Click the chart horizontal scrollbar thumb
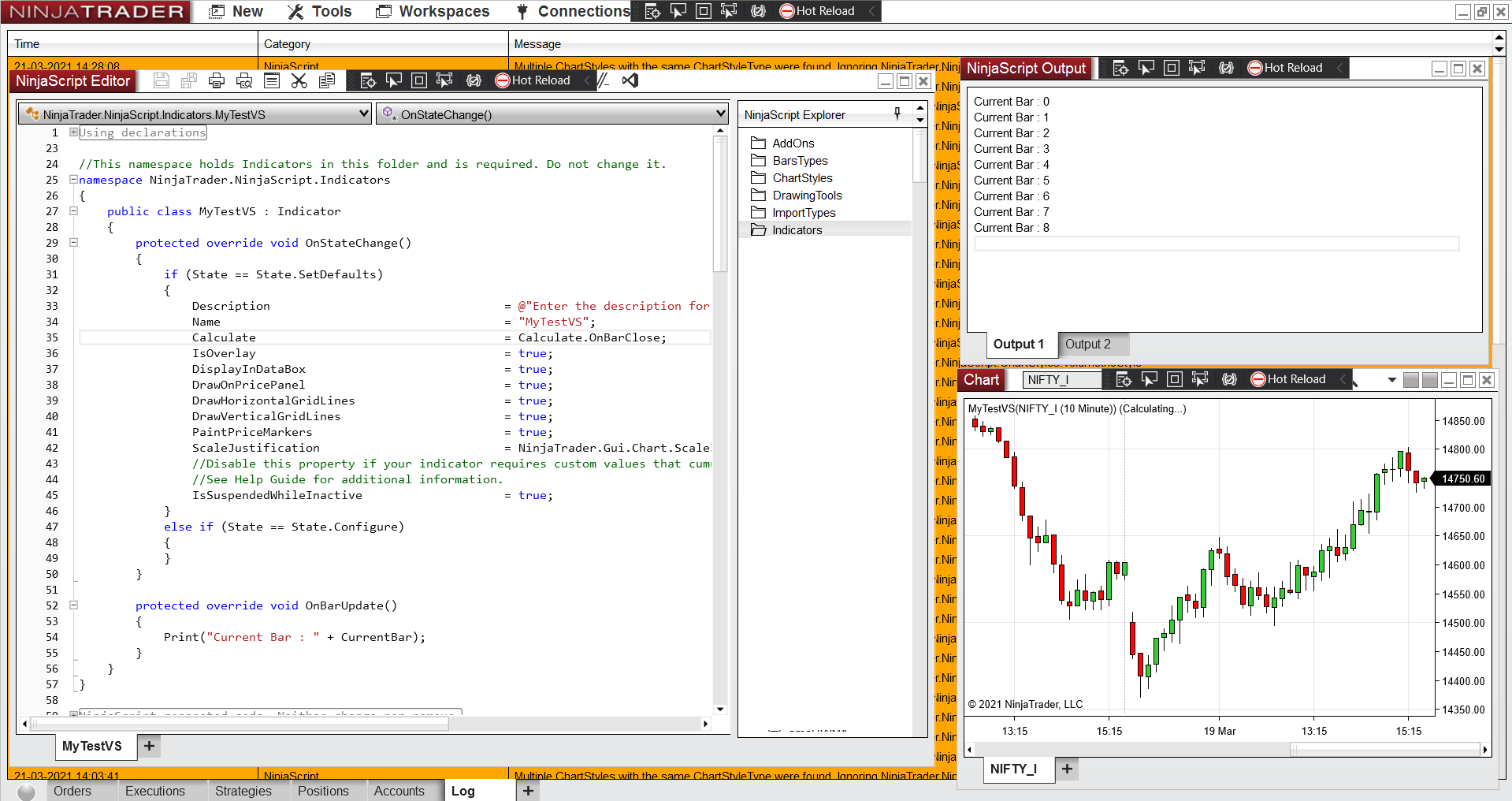 1385,750
